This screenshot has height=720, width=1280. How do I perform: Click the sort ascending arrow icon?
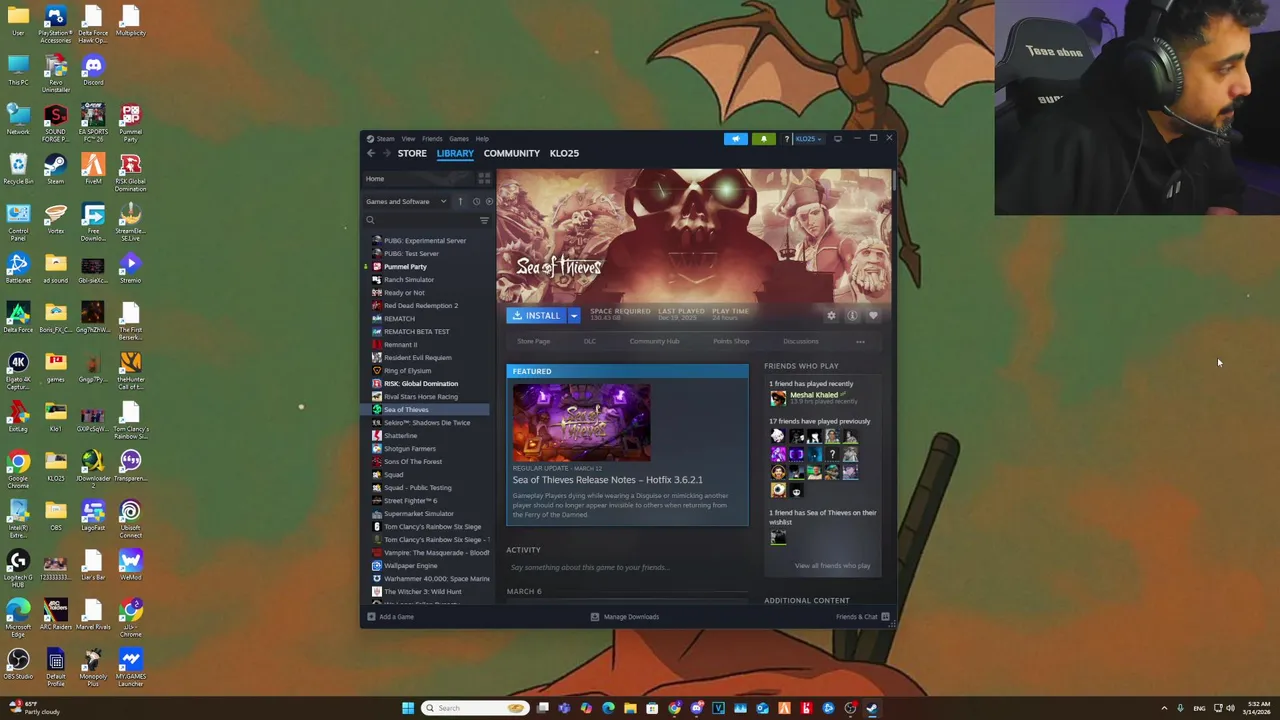460,201
